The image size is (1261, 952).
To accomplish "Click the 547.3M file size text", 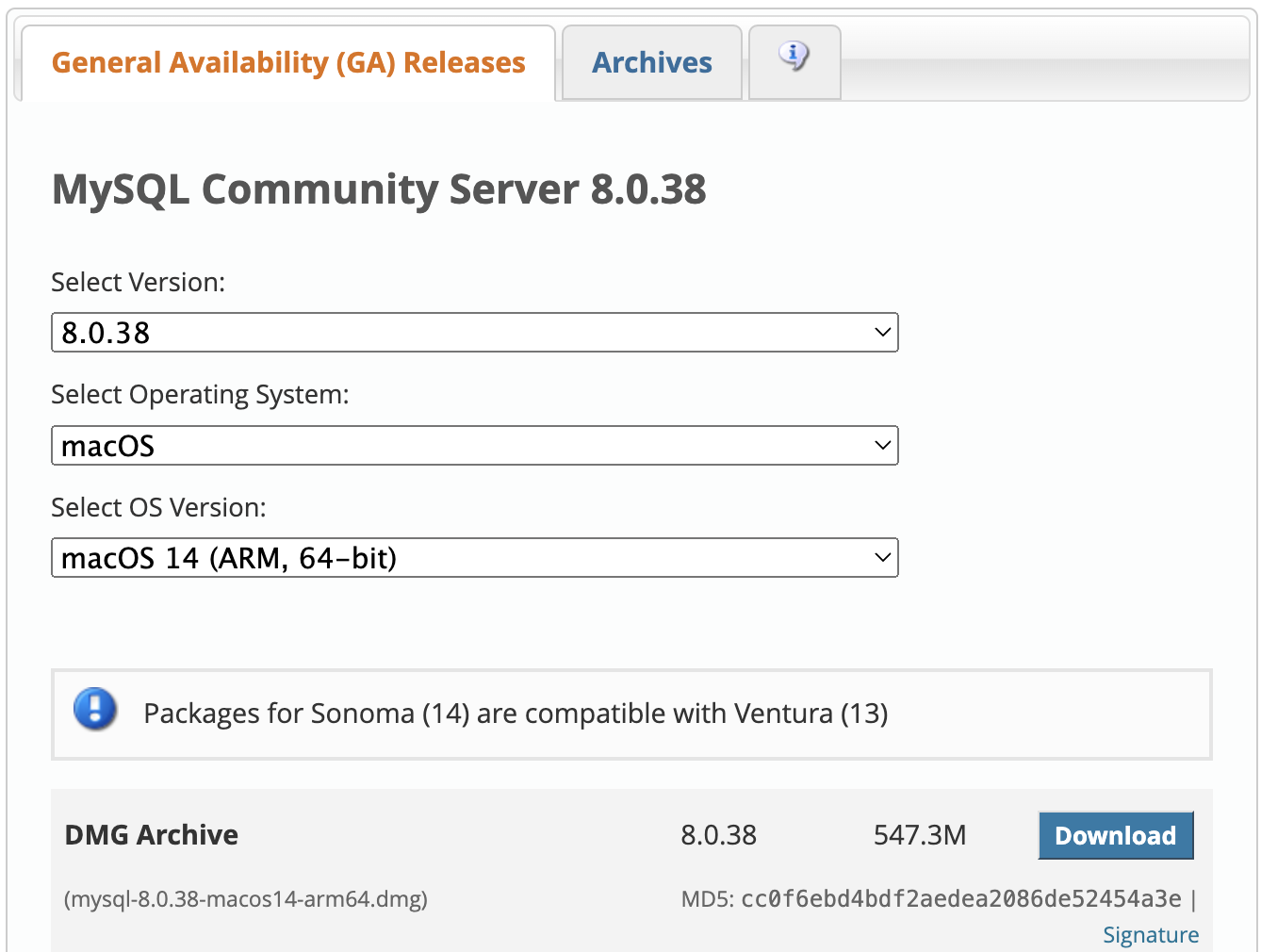I will pos(920,835).
